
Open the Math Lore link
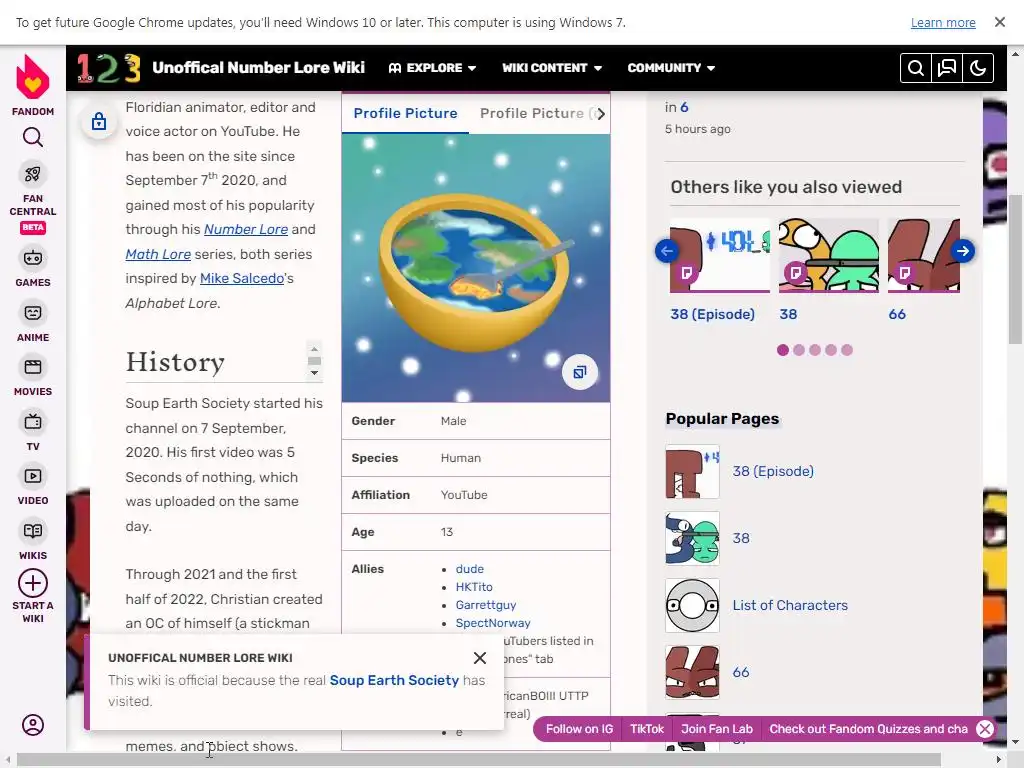coord(158,254)
